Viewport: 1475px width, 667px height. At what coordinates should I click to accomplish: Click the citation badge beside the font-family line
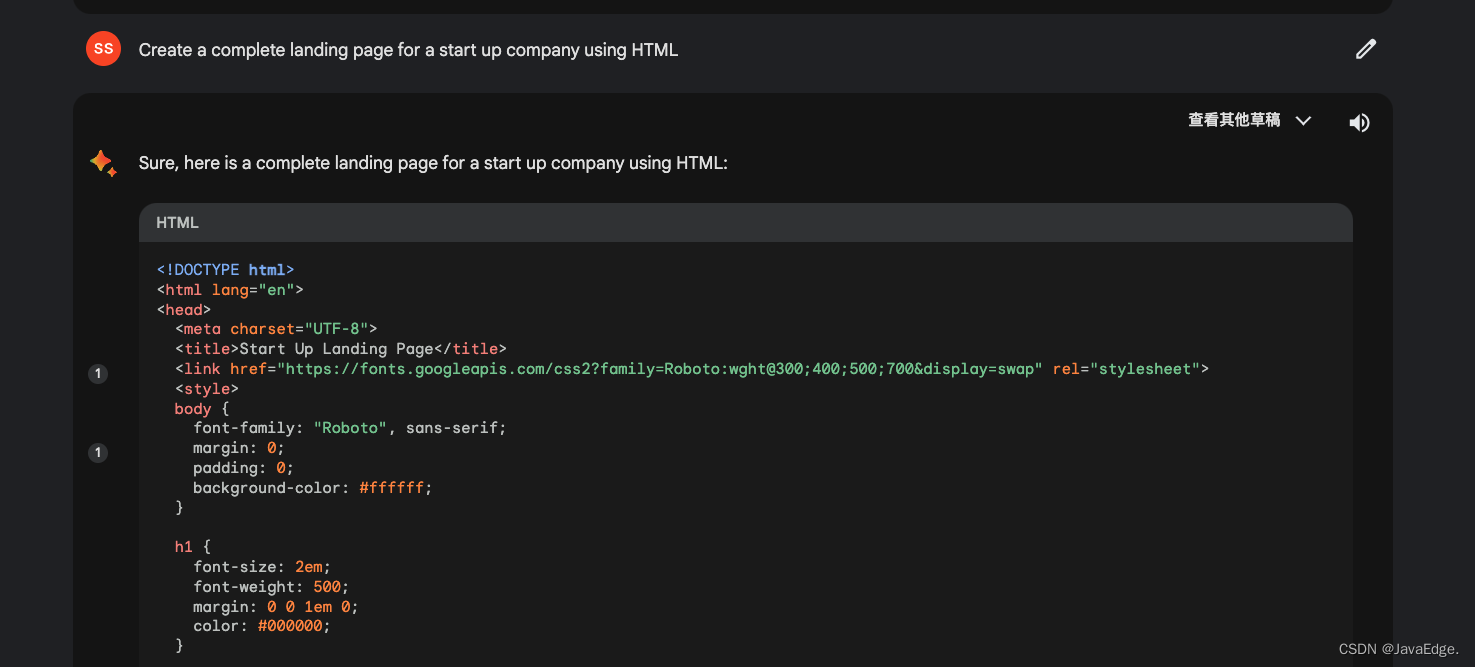coord(98,453)
